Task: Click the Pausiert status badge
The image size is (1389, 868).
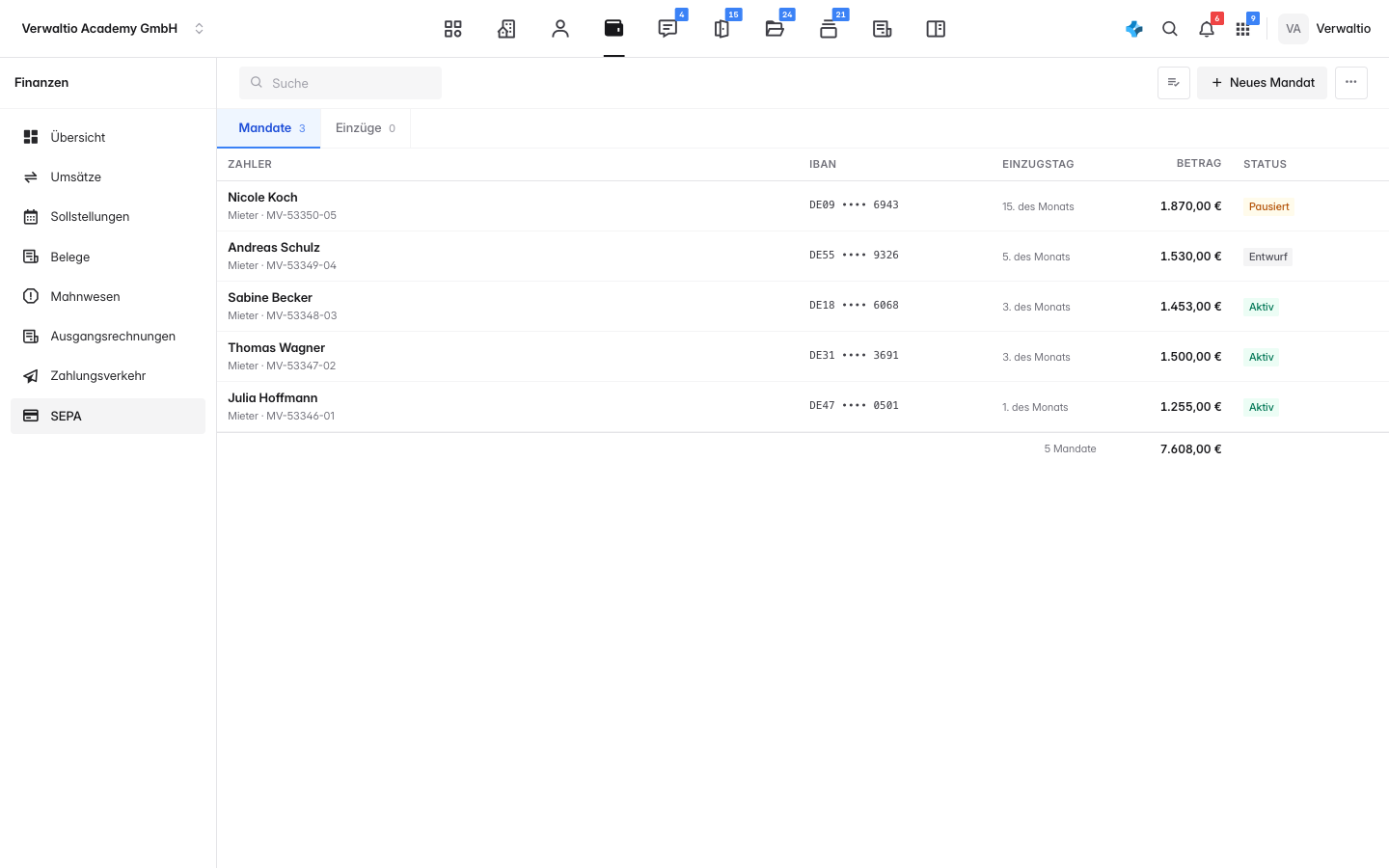Action: coord(1268,206)
